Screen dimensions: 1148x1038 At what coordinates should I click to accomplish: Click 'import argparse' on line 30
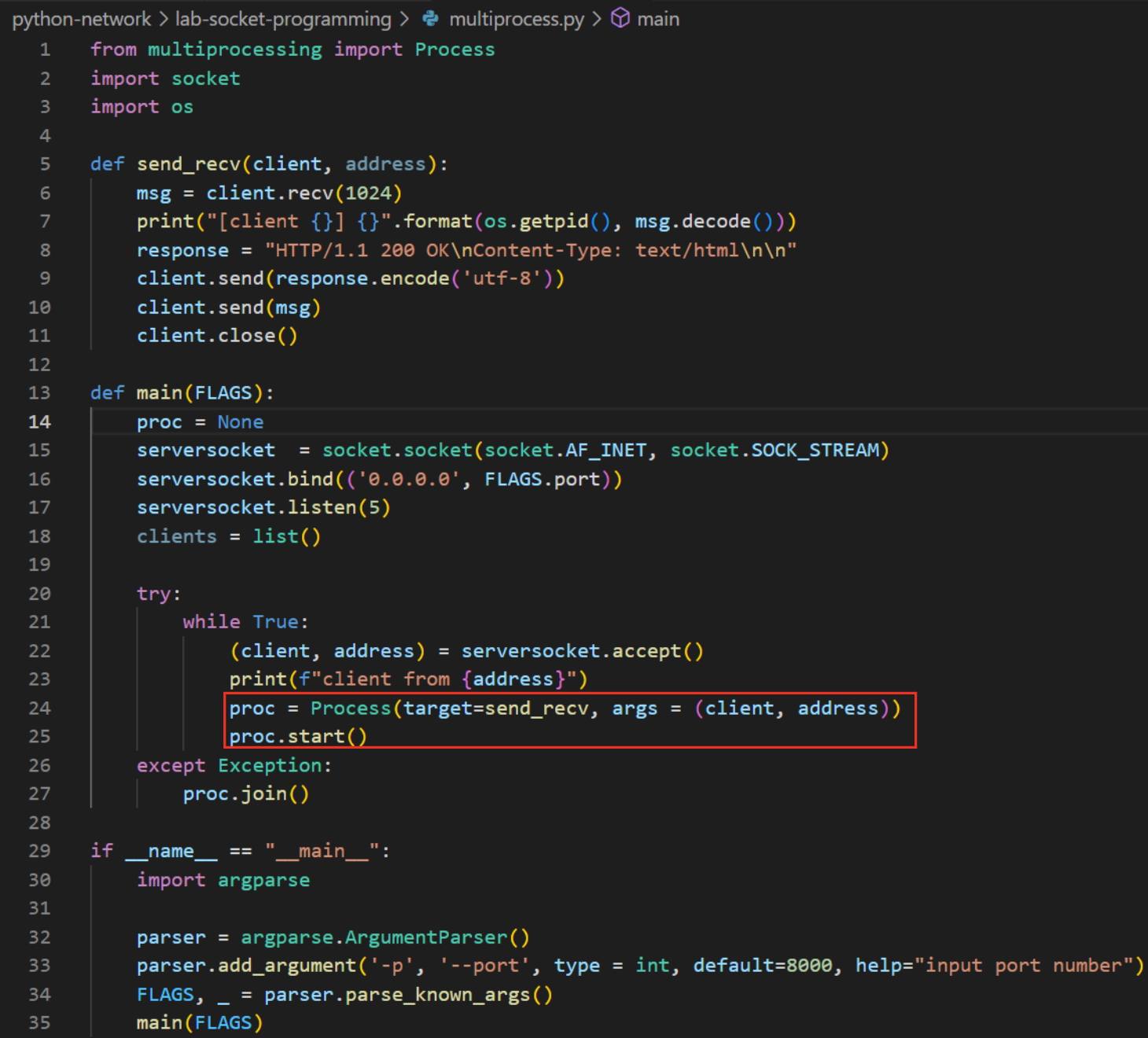click(x=223, y=880)
